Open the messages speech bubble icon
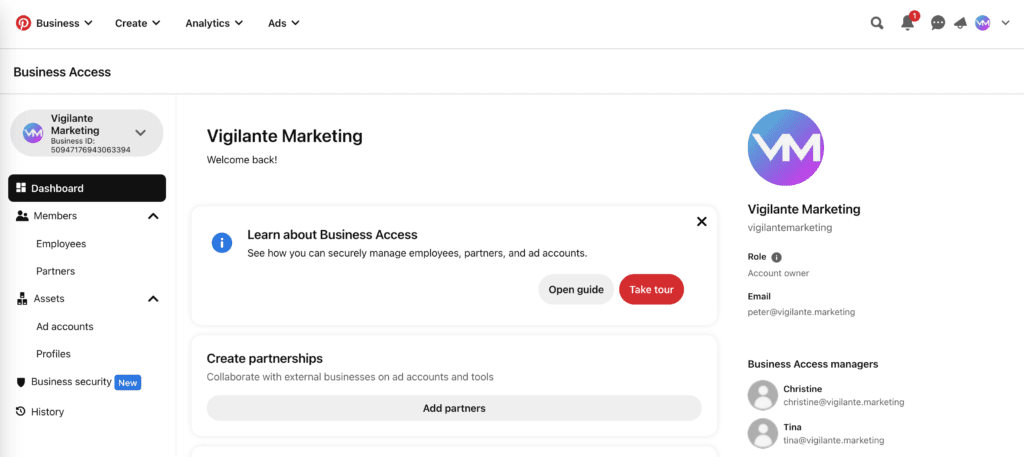 click(938, 23)
